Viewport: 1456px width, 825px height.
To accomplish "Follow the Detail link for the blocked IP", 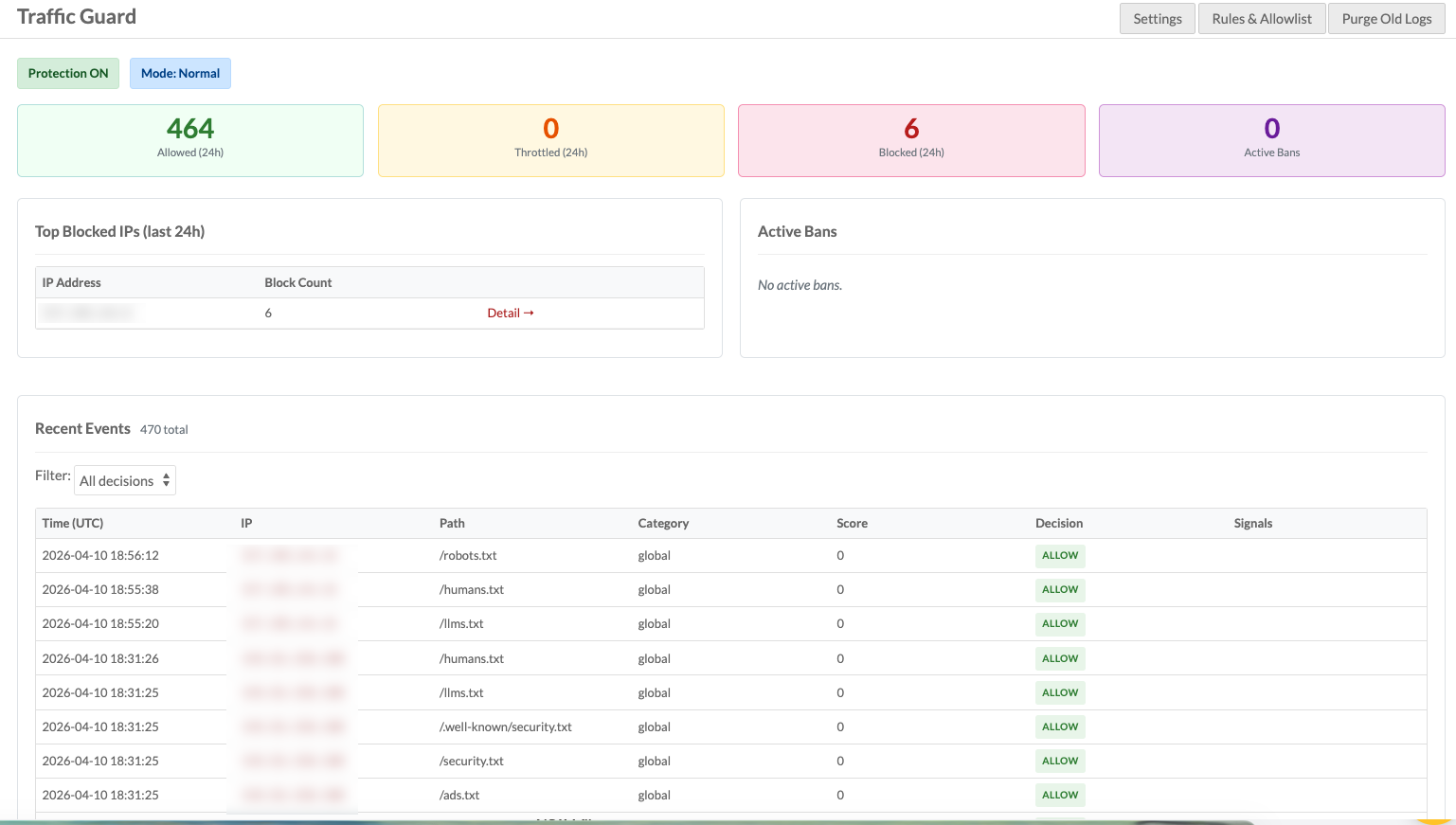I will pos(511,313).
